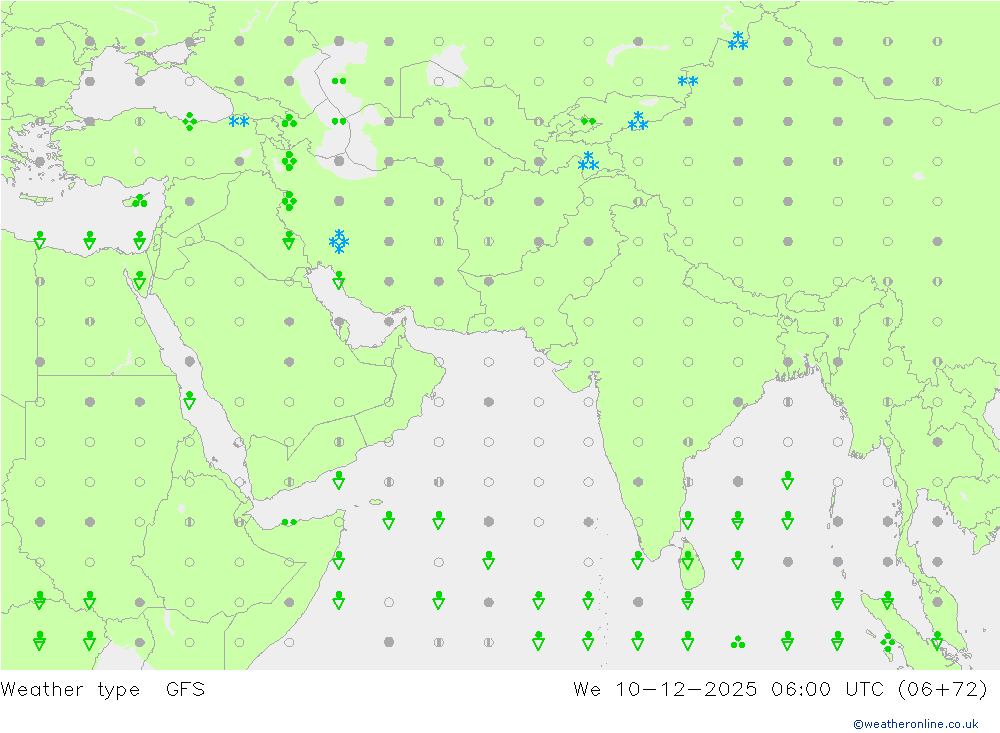Click the shower symbol at Persian Gulf head

339,280
